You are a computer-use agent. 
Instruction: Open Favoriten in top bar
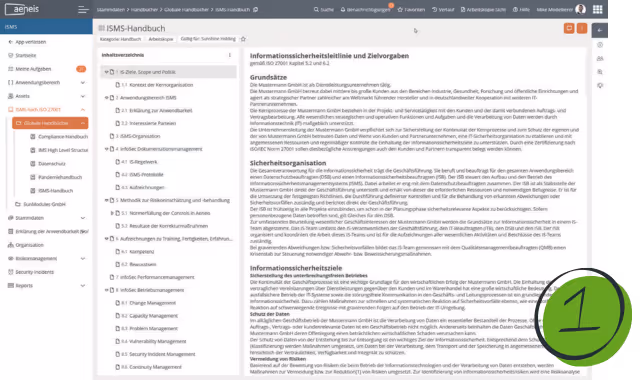coord(411,9)
